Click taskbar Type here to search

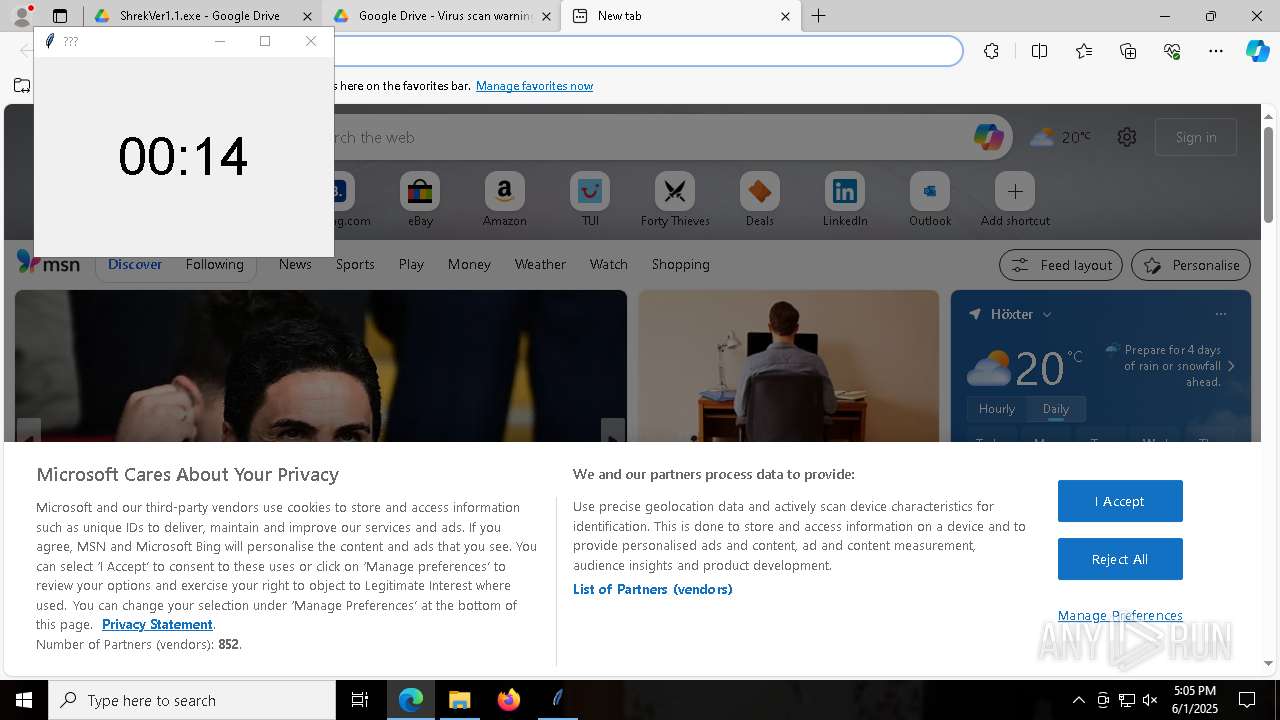click(192, 700)
